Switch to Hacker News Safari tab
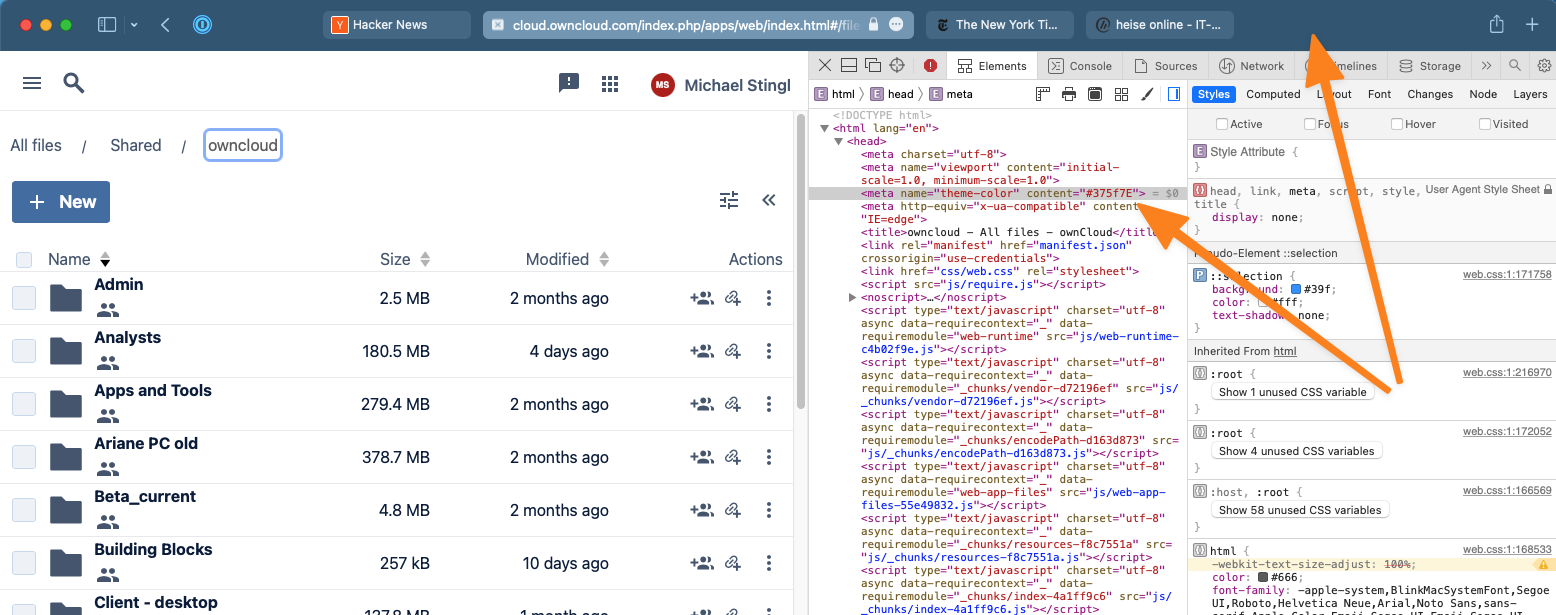The width and height of the screenshot is (1556, 615). pos(397,25)
